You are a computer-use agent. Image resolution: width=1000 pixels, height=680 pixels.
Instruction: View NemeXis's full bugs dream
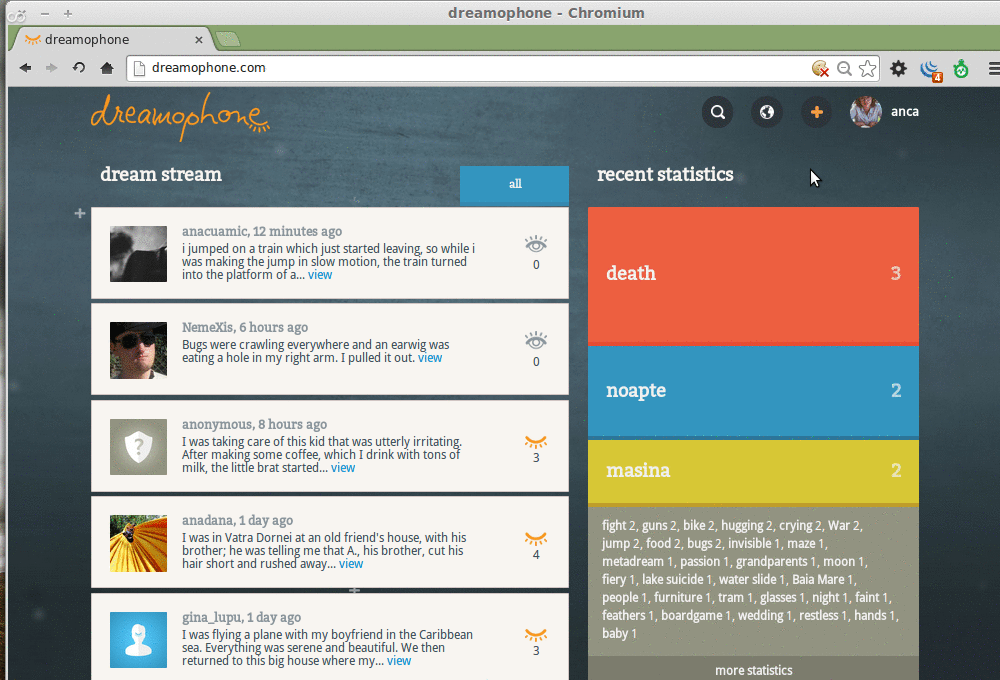pyautogui.click(x=430, y=358)
